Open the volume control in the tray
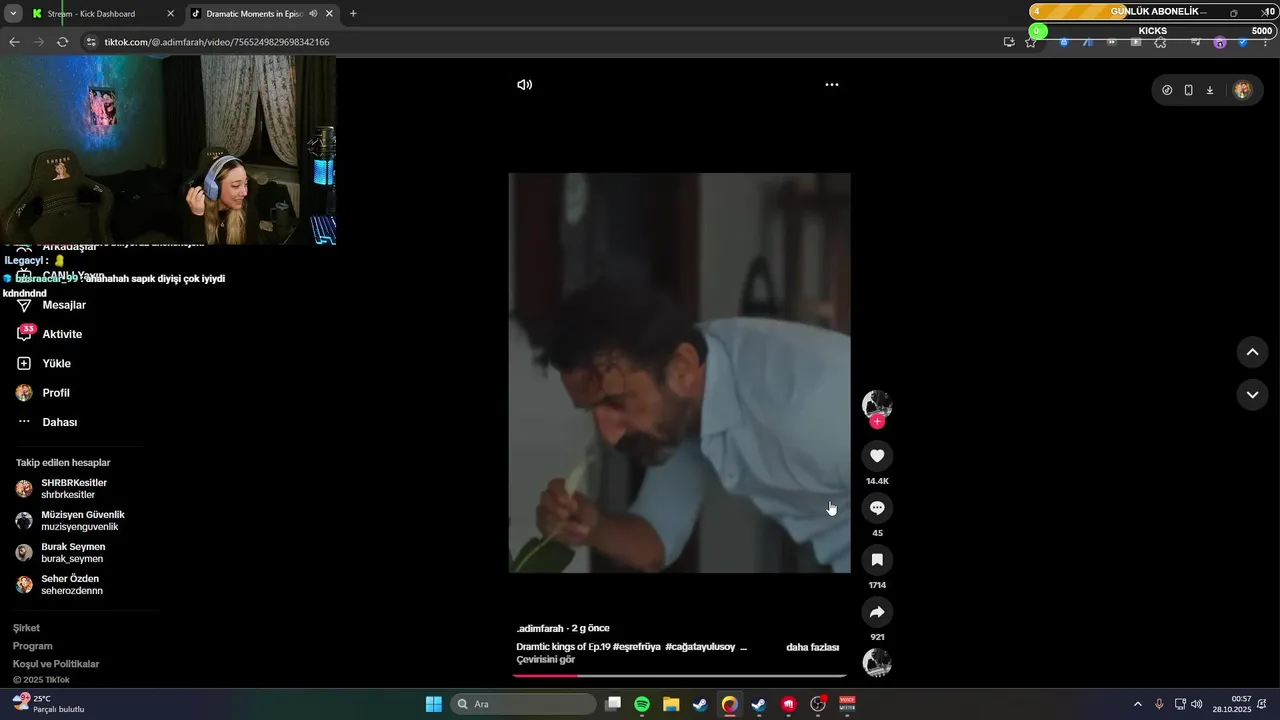 pyautogui.click(x=1197, y=704)
